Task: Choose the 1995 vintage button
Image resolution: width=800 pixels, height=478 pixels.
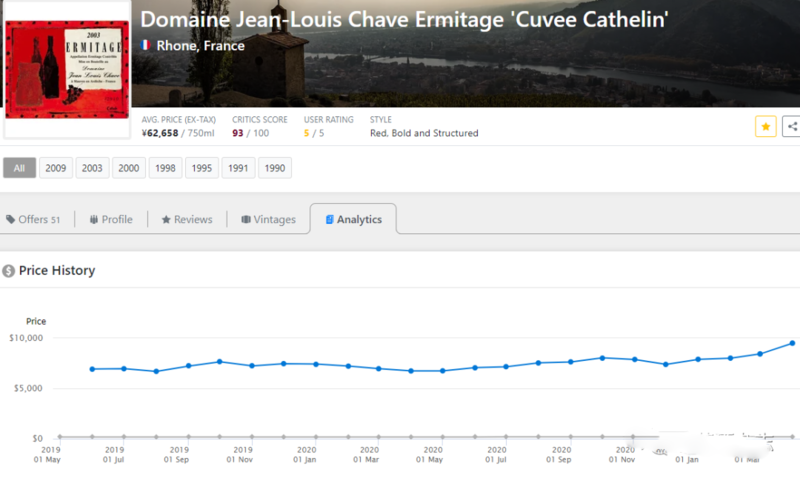Action: (202, 168)
